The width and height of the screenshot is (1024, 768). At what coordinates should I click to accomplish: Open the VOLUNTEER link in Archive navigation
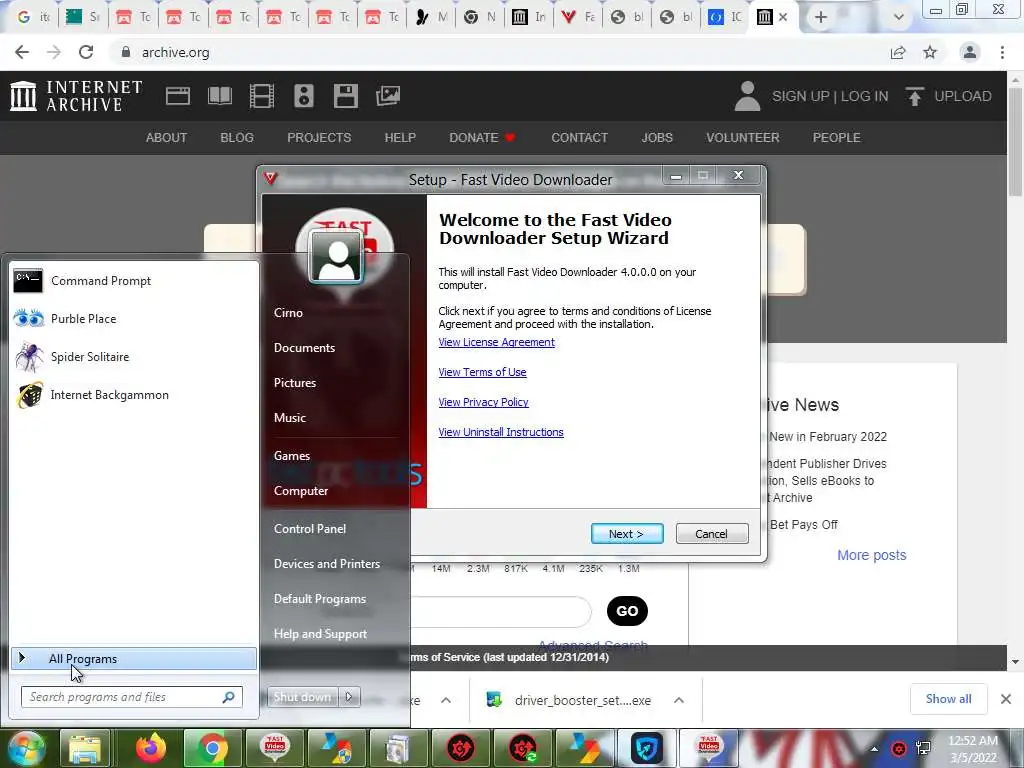[x=743, y=138]
